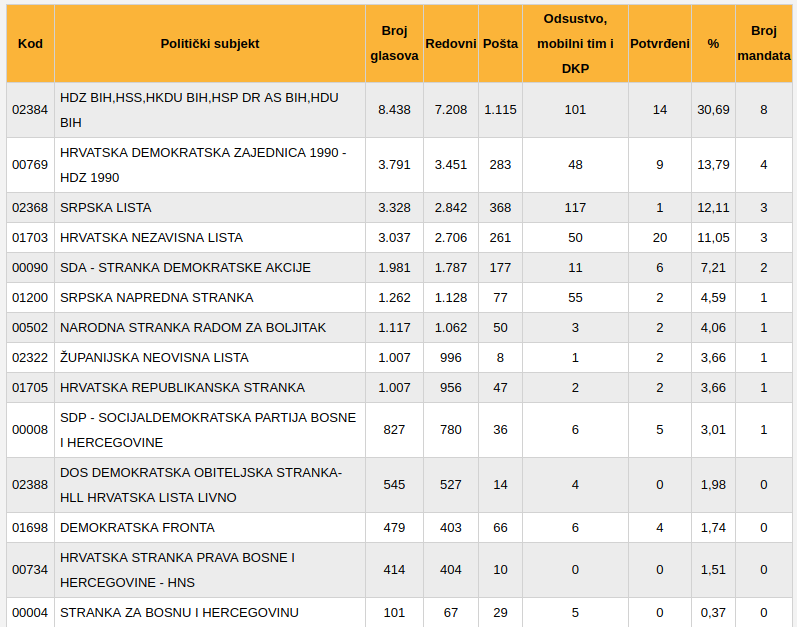Screen dimensions: 797x627
Task: Click the % column header
Action: pyautogui.click(x=713, y=44)
